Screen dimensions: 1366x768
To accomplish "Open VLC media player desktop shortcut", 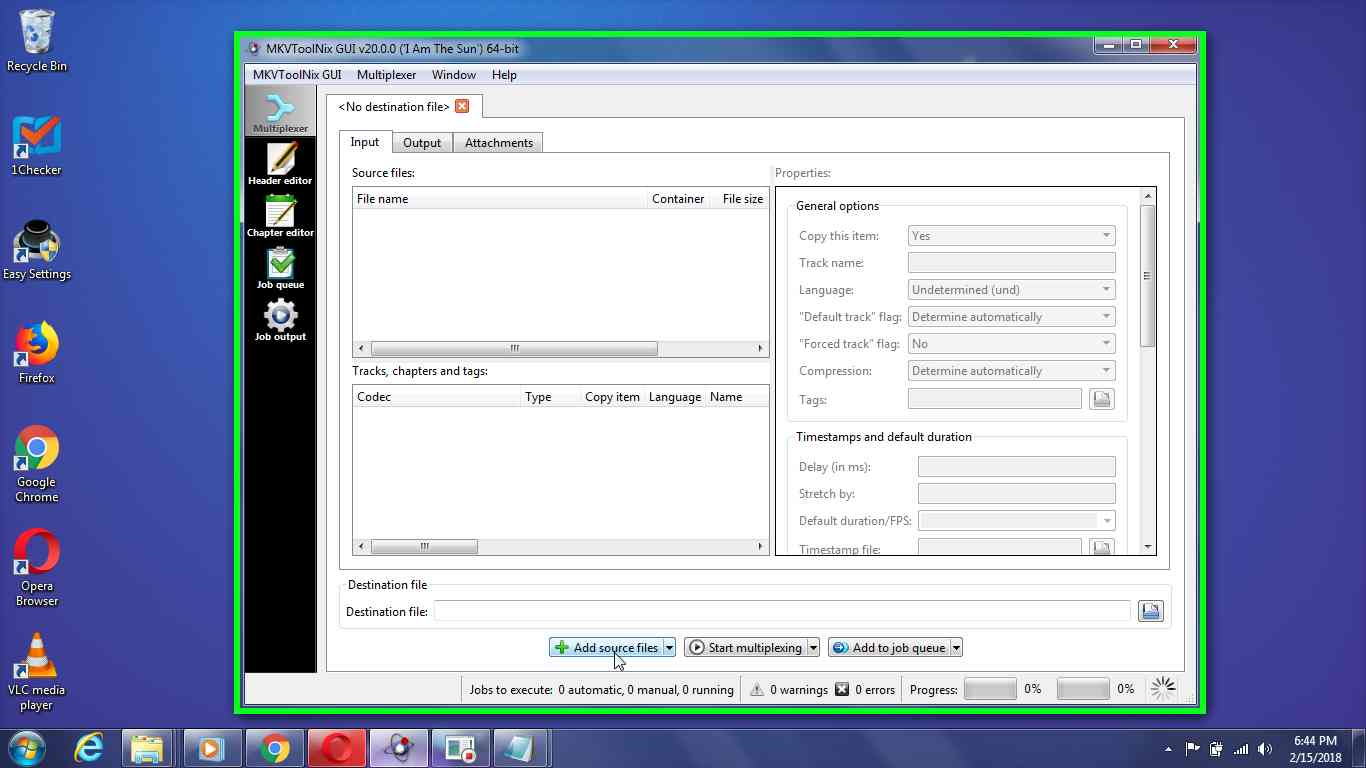I will coord(37,673).
